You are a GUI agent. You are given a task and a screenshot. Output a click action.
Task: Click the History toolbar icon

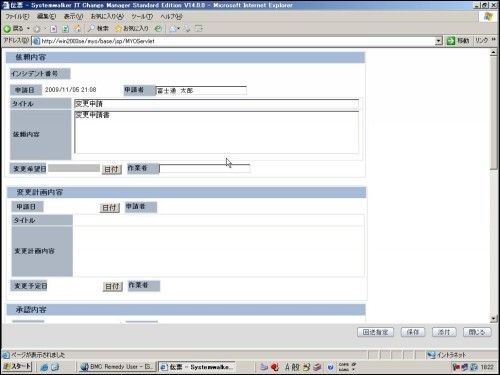(x=158, y=29)
